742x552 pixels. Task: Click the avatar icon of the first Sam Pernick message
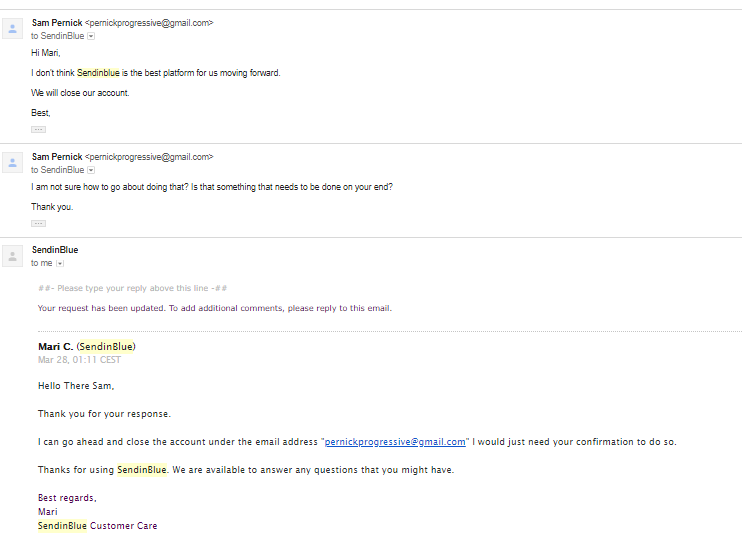(x=13, y=28)
